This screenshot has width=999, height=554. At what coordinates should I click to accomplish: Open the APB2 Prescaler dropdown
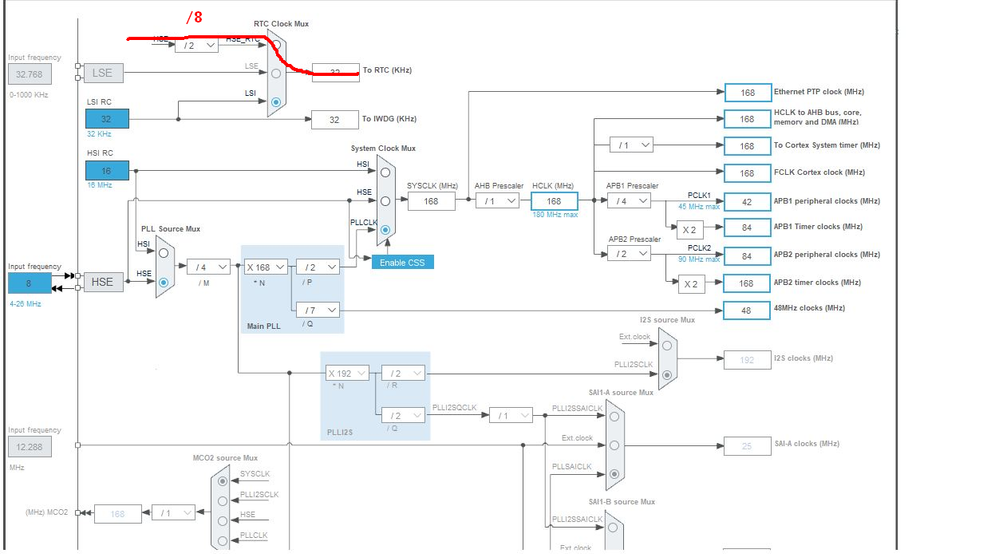pos(629,253)
